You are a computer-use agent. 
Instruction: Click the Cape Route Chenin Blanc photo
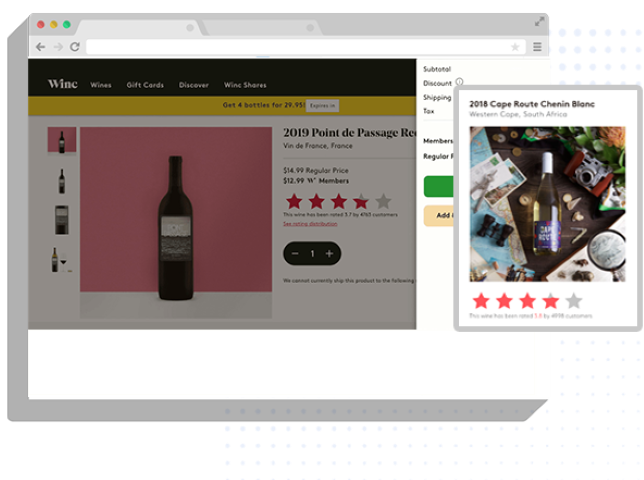point(547,204)
